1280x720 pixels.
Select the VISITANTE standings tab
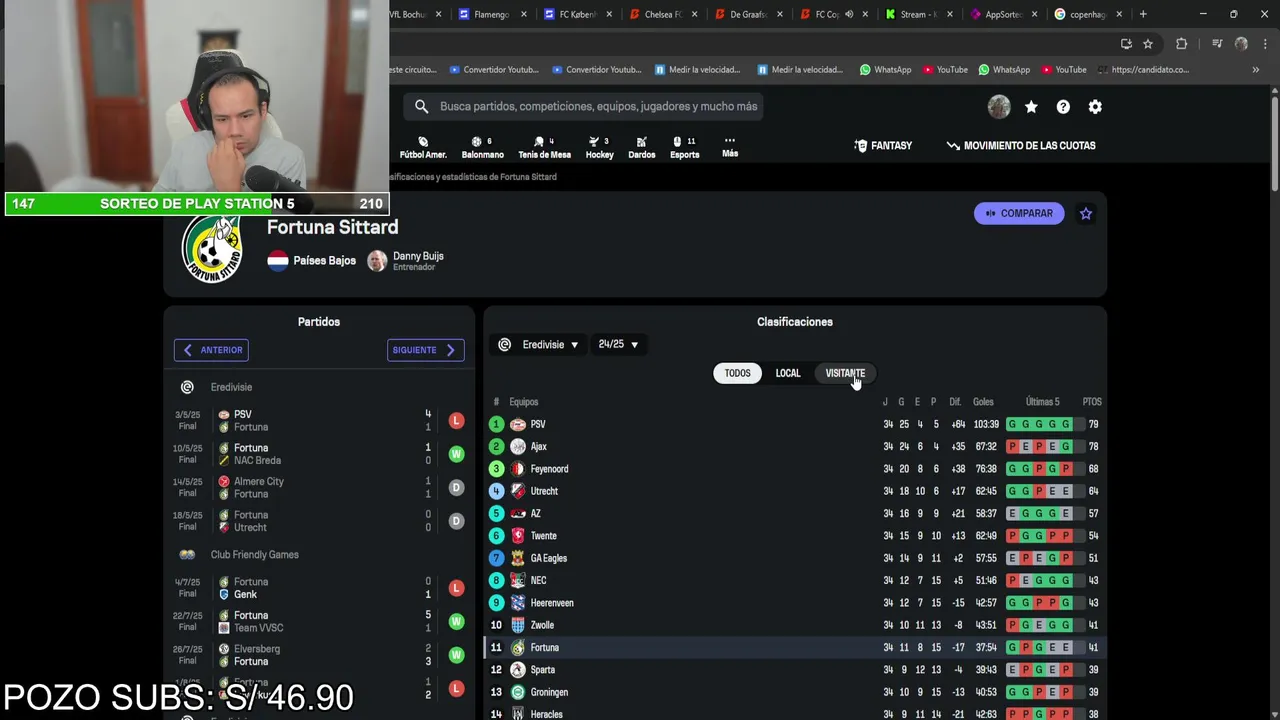(x=845, y=373)
